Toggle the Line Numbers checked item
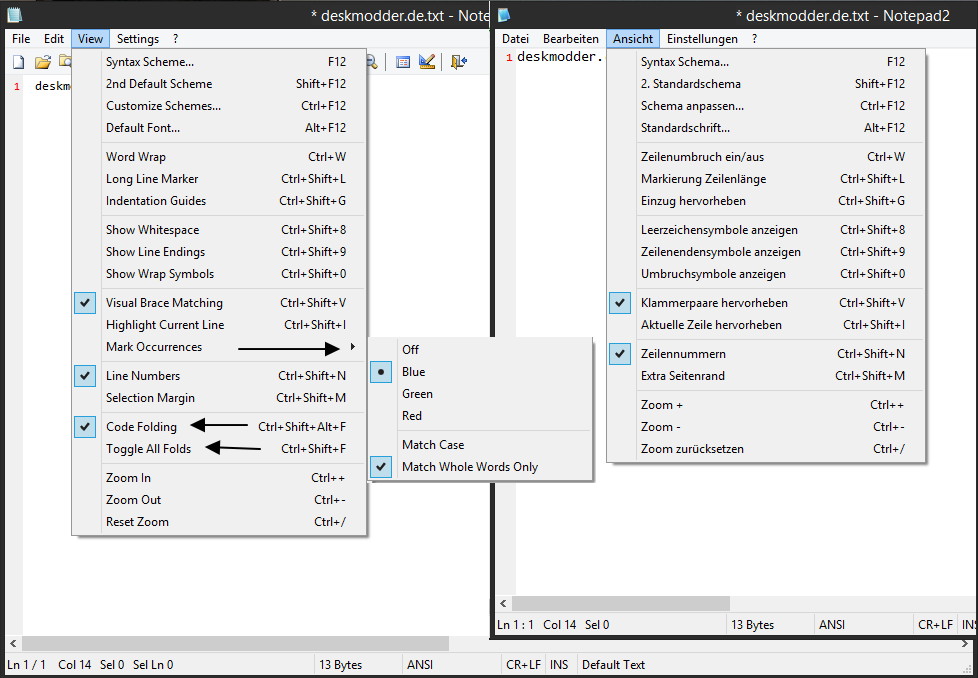Image resolution: width=978 pixels, height=678 pixels. (x=219, y=376)
